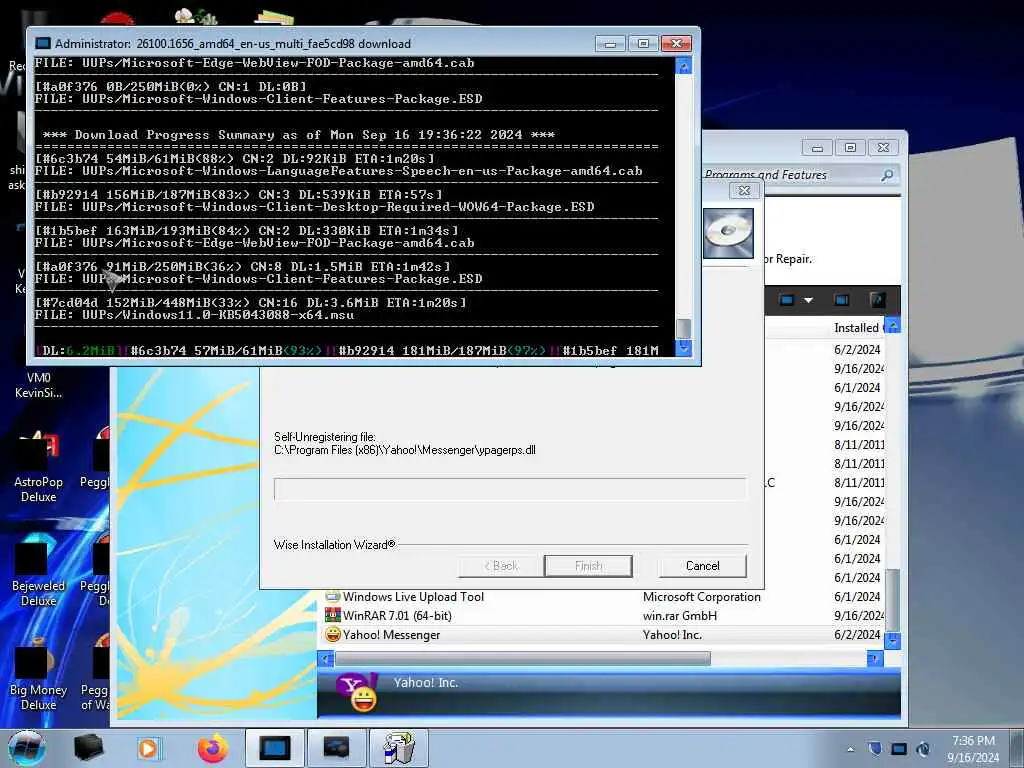Click the ypagerps.dll file path text in the wizard
This screenshot has height=768, width=1024.
pos(405,450)
